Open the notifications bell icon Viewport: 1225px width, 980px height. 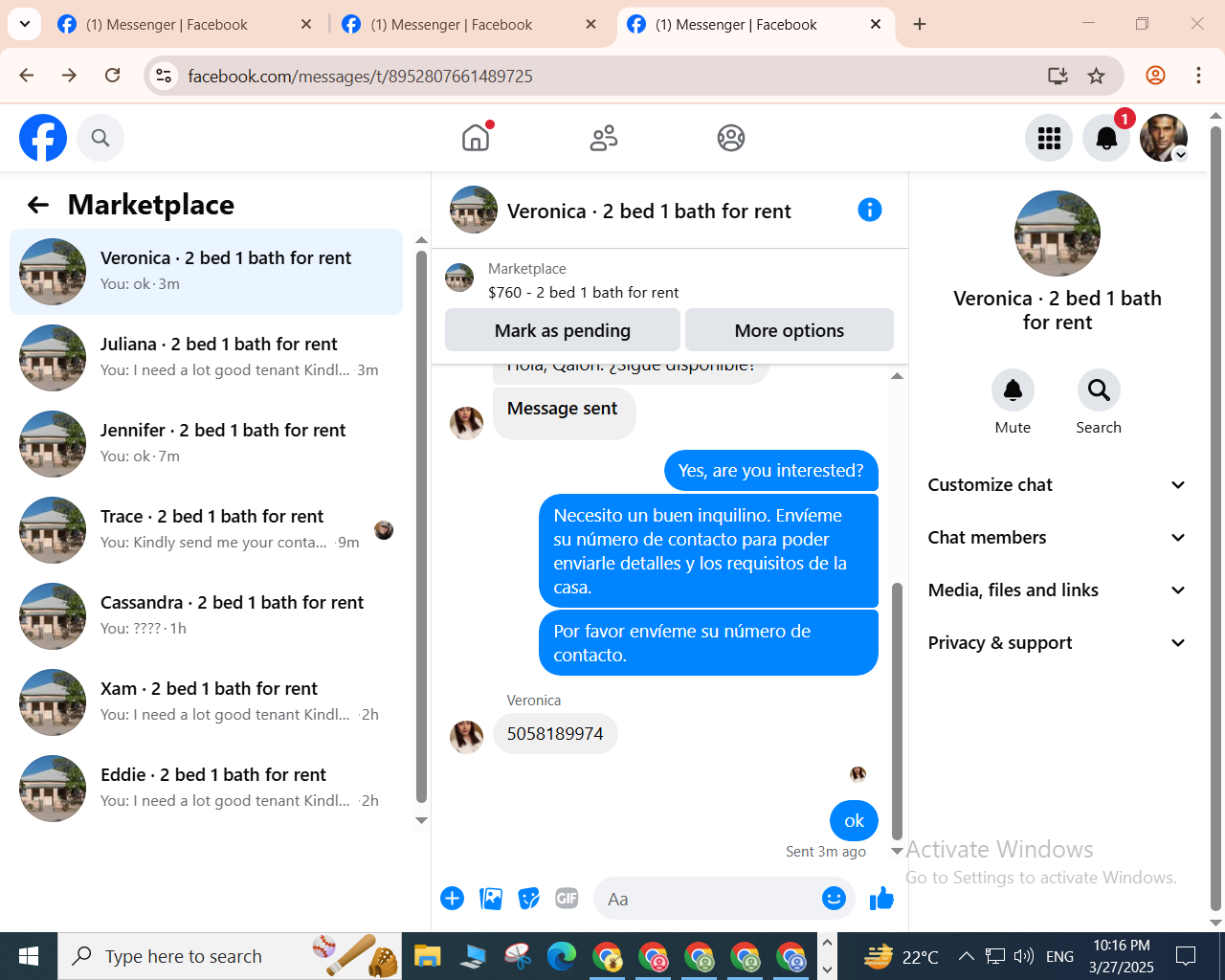coord(1106,138)
